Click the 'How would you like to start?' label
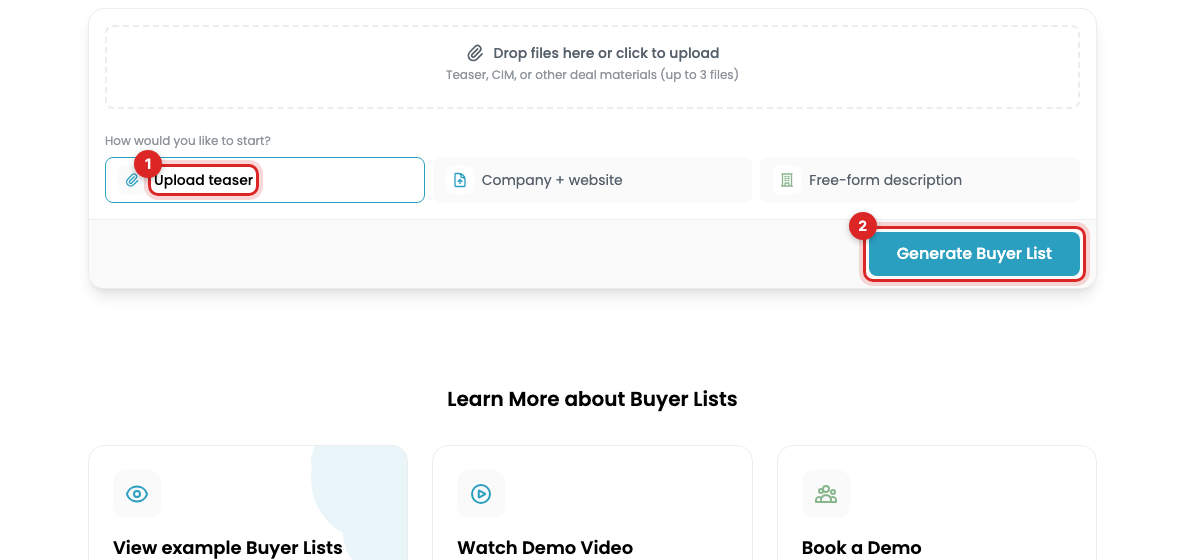The image size is (1185, 560). (x=187, y=141)
